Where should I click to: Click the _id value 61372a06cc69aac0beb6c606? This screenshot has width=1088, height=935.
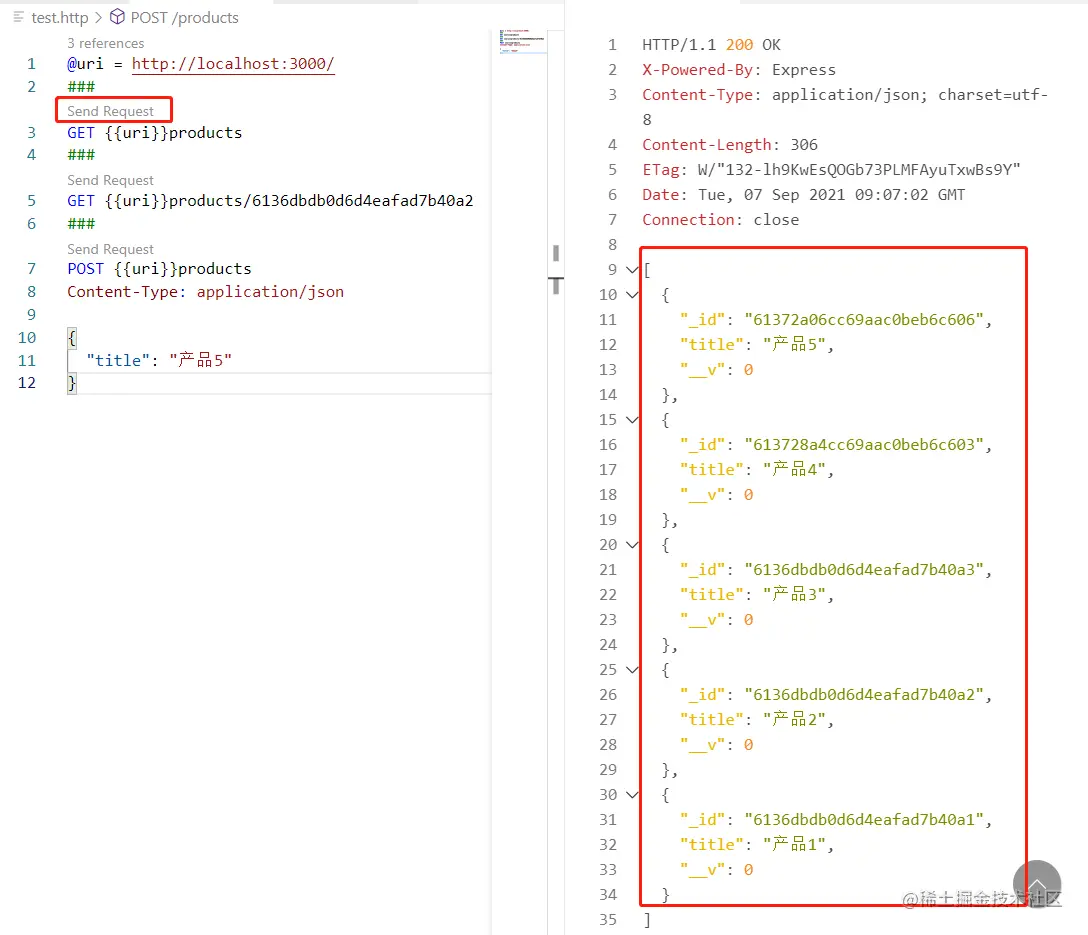coord(864,320)
